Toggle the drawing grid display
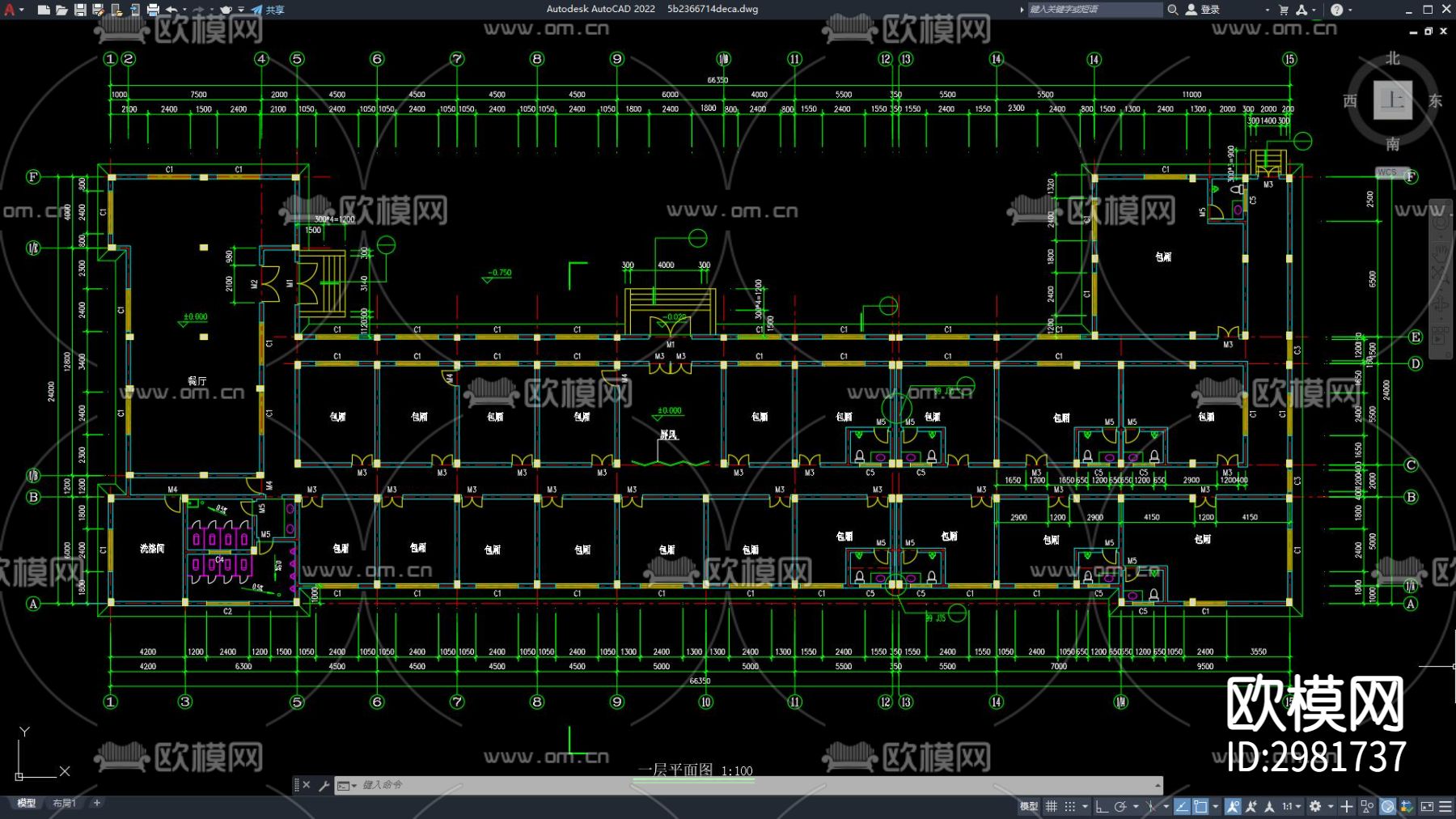1456x819 pixels. click(1052, 806)
